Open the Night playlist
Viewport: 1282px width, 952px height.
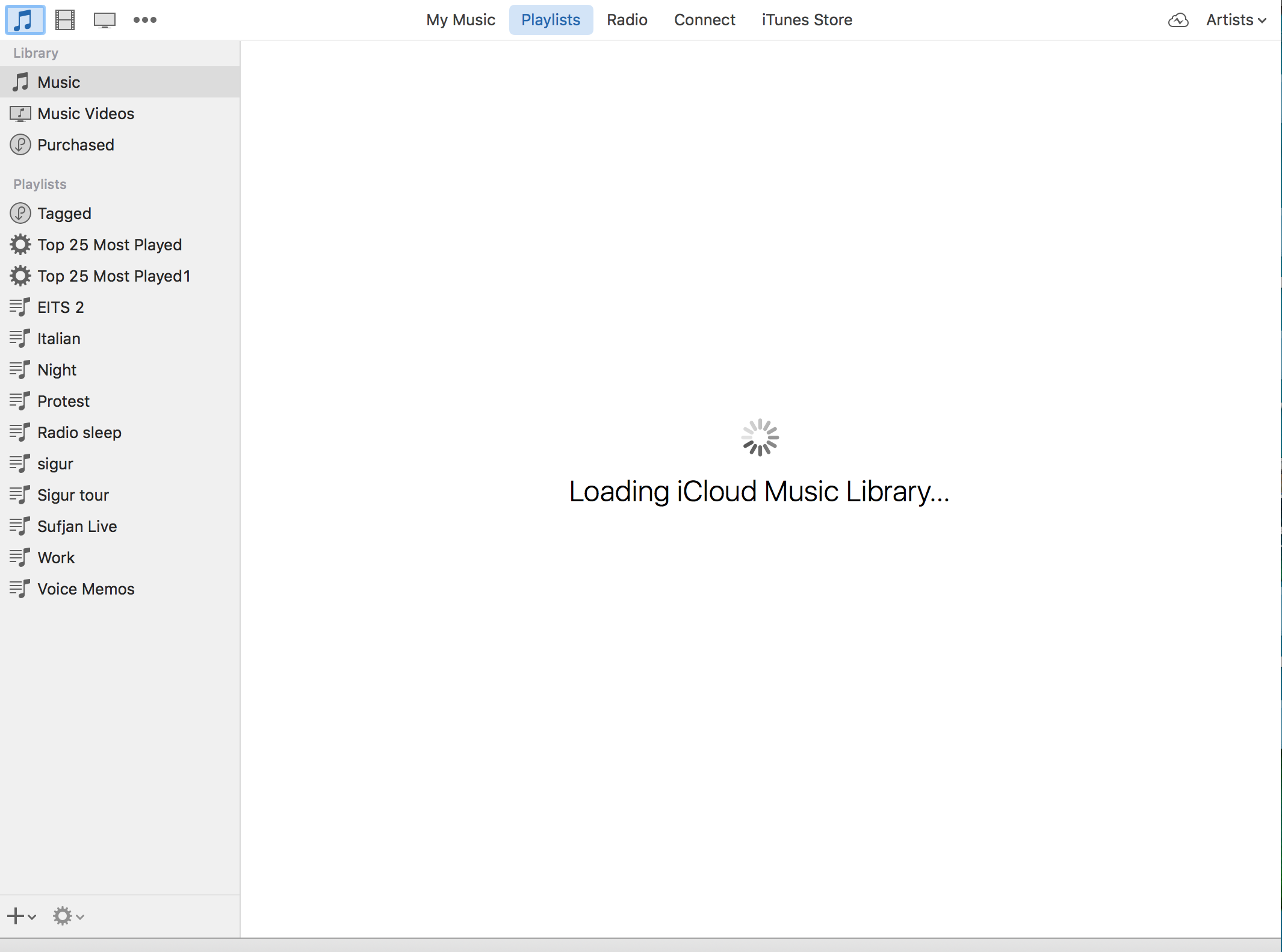120,369
